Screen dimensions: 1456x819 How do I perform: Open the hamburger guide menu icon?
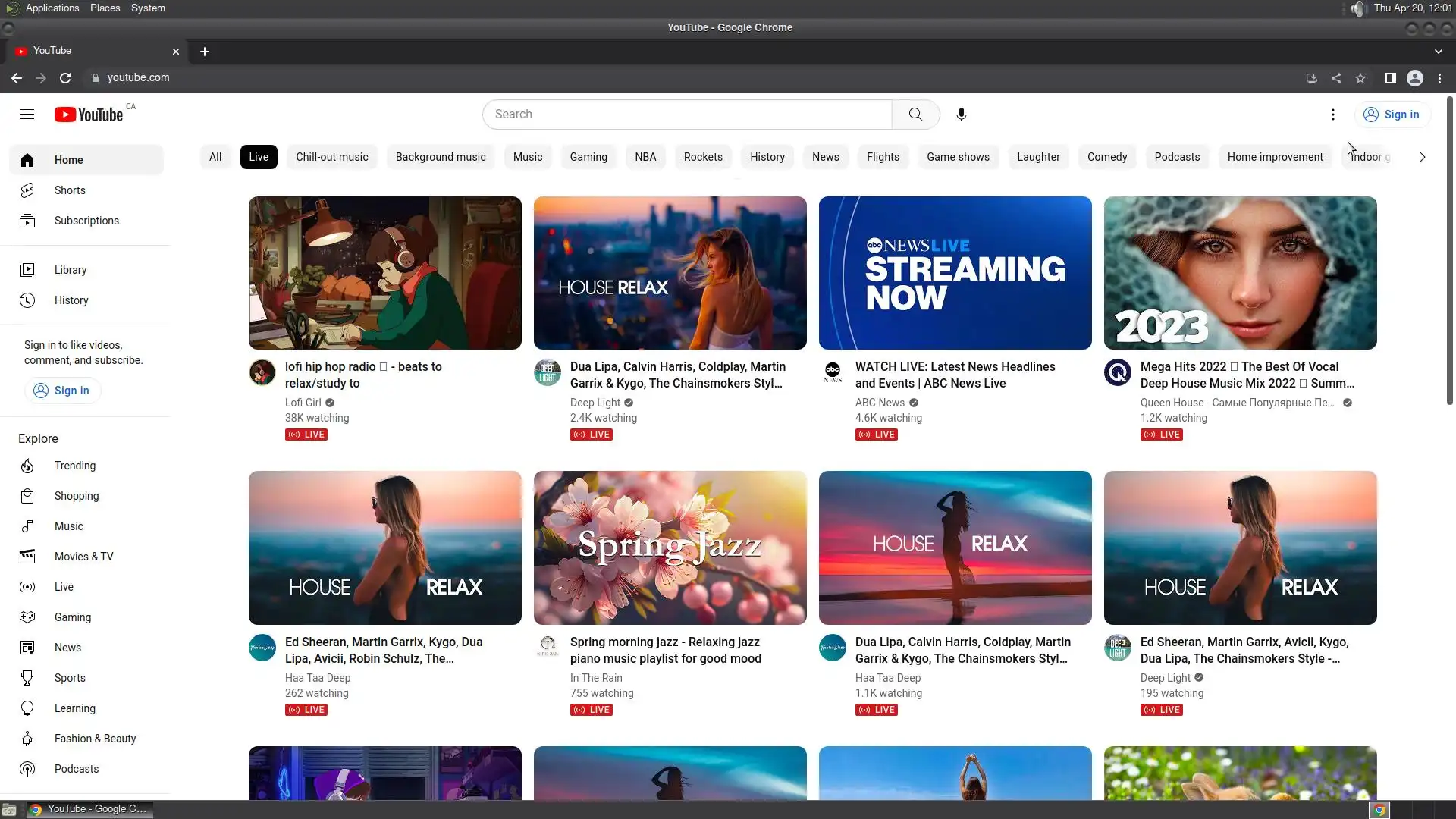27,115
